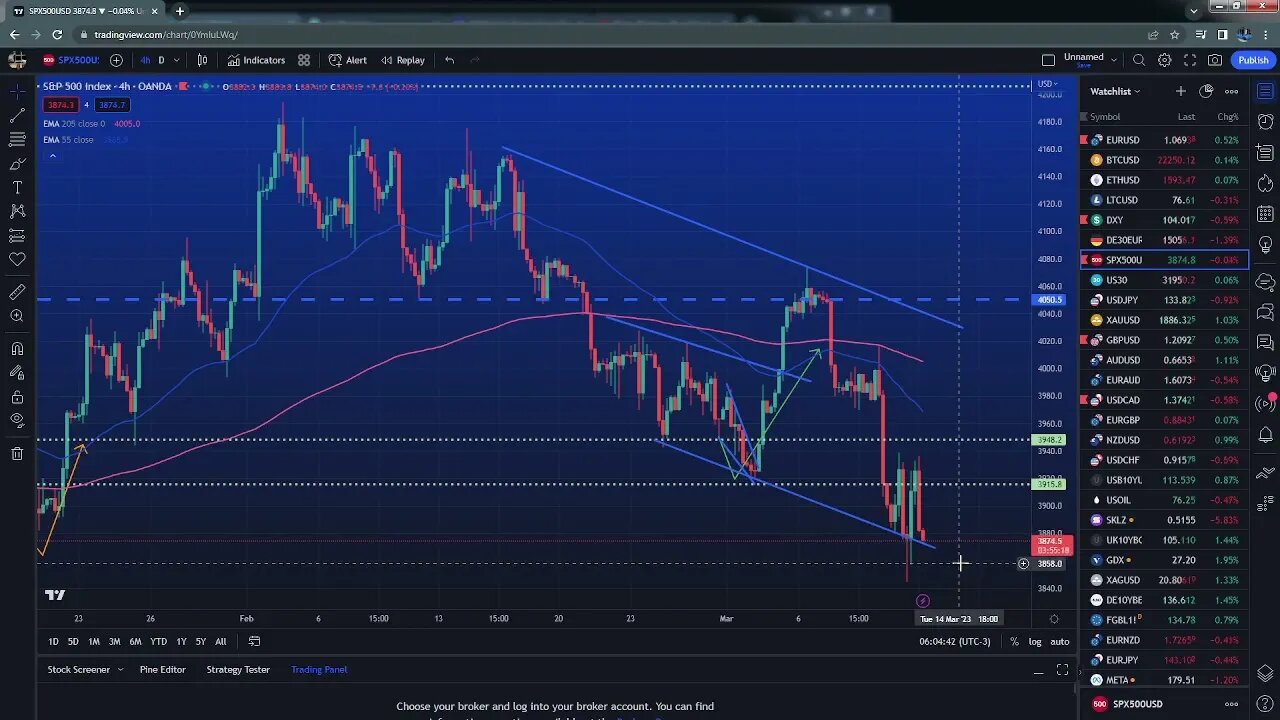This screenshot has height=720, width=1280.
Task: Open the Pine Editor tab
Action: tap(162, 669)
